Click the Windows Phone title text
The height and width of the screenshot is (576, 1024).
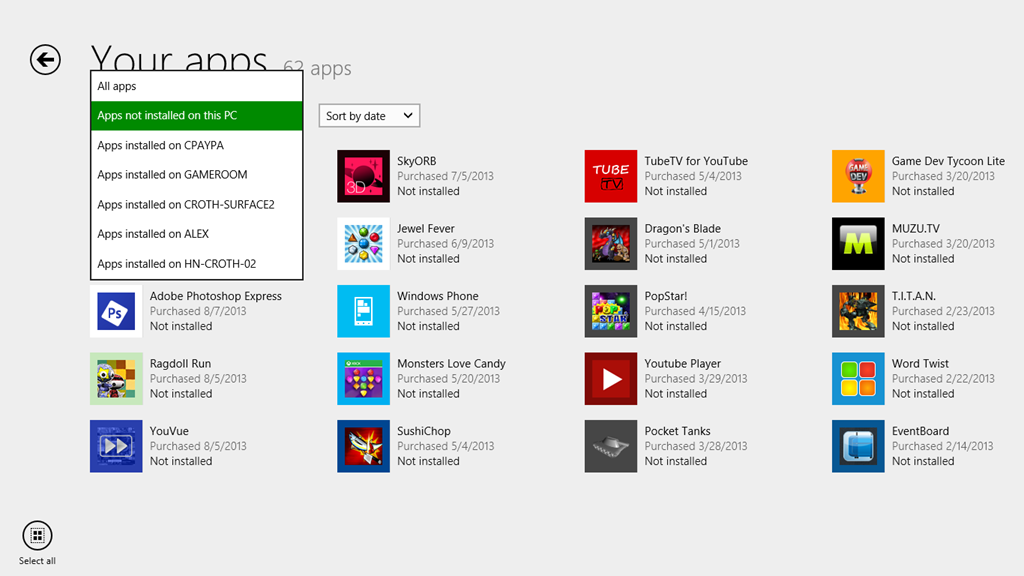pos(438,296)
